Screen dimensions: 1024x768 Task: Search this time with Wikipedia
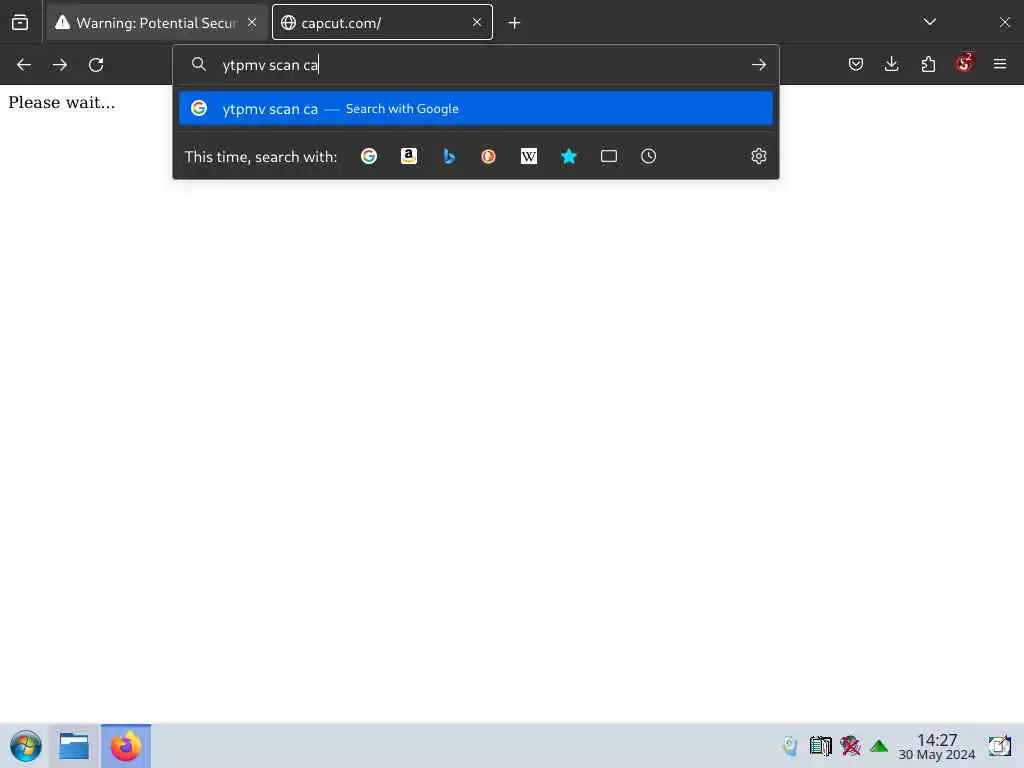529,156
